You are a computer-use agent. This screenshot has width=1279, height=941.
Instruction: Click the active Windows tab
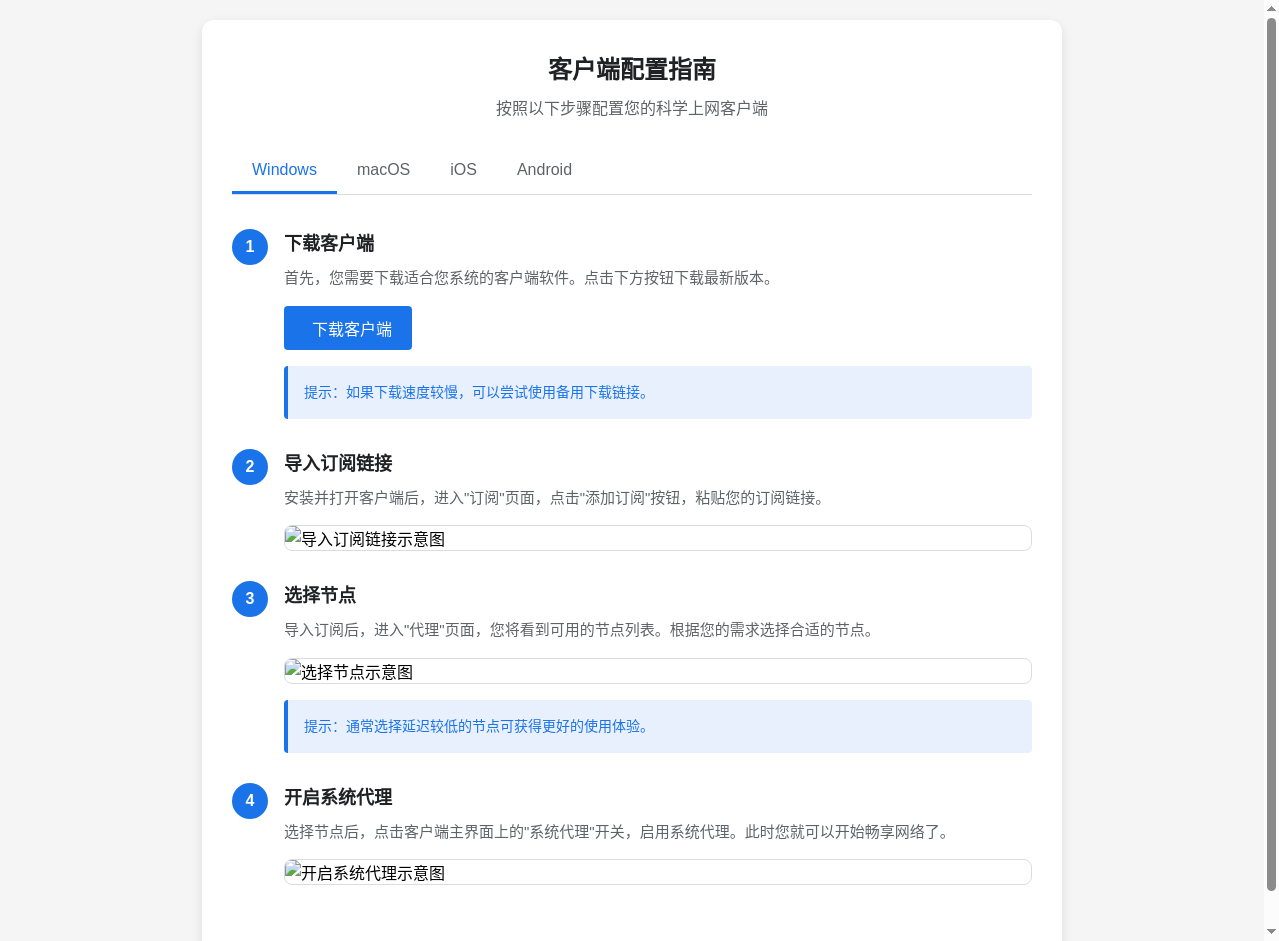coord(284,170)
